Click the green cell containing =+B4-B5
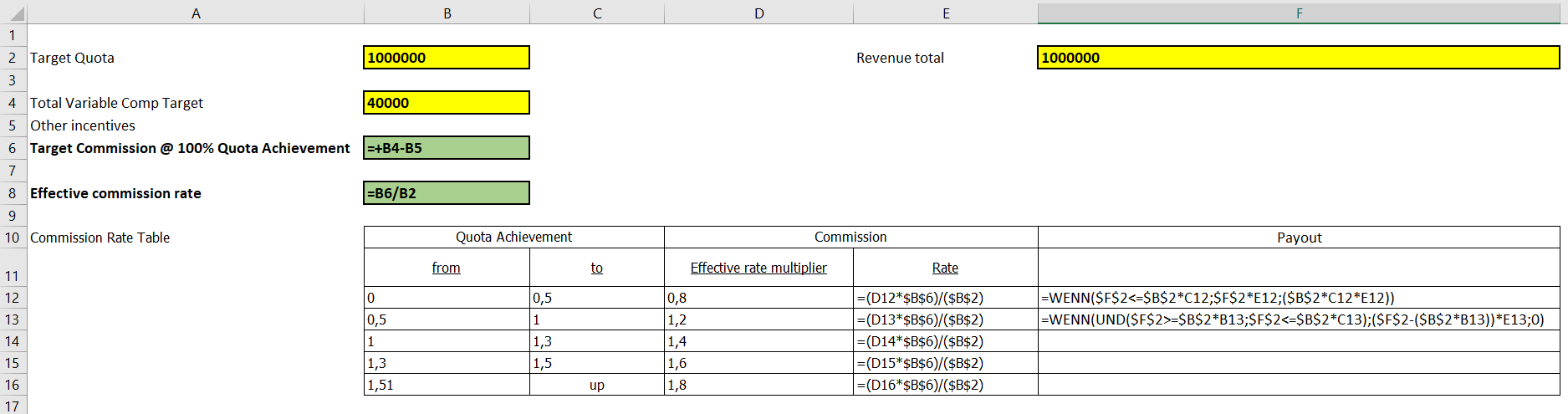This screenshot has height=414, width=1568. coord(447,148)
